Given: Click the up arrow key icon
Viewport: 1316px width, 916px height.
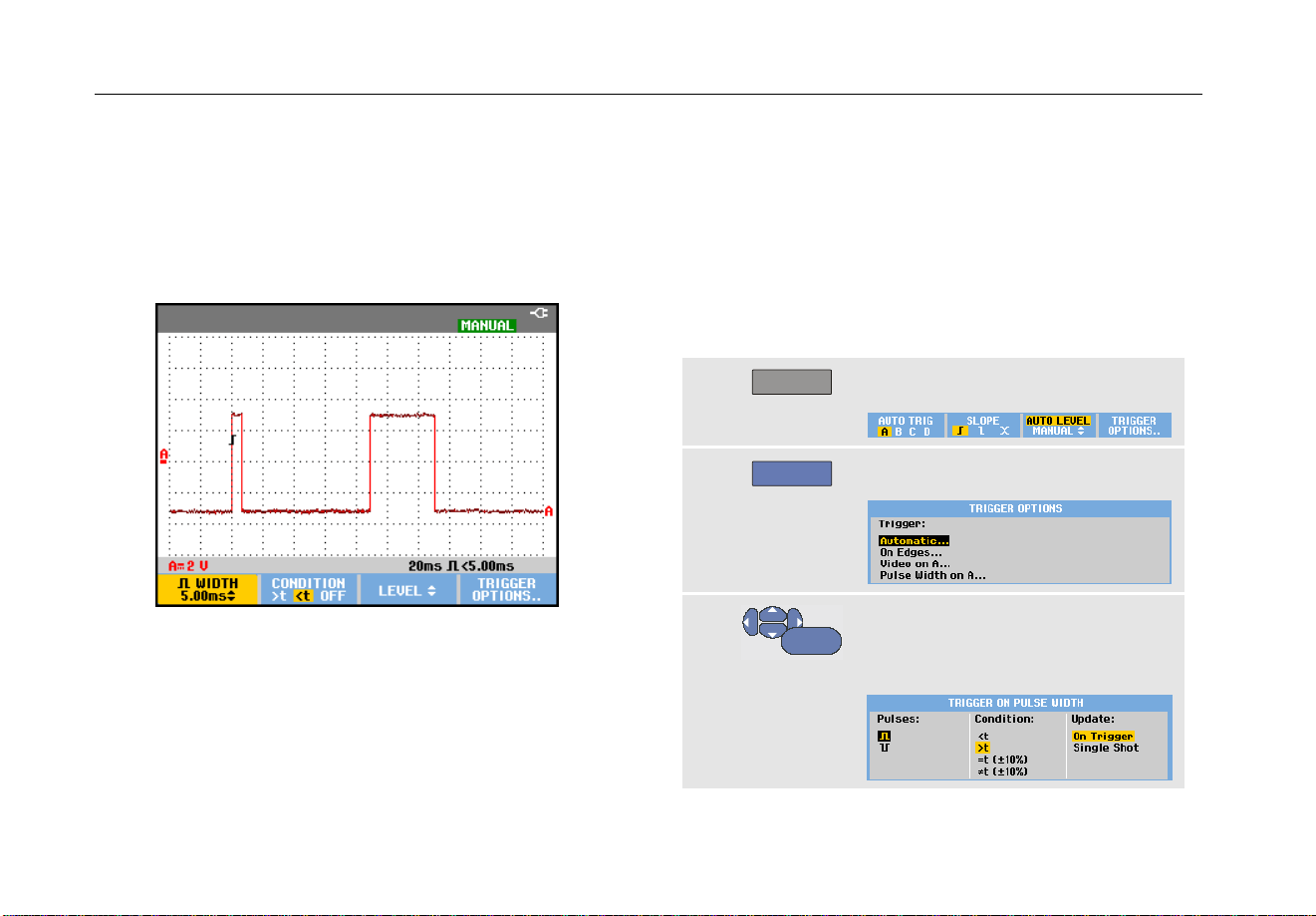Looking at the screenshot, I should pyautogui.click(x=773, y=614).
